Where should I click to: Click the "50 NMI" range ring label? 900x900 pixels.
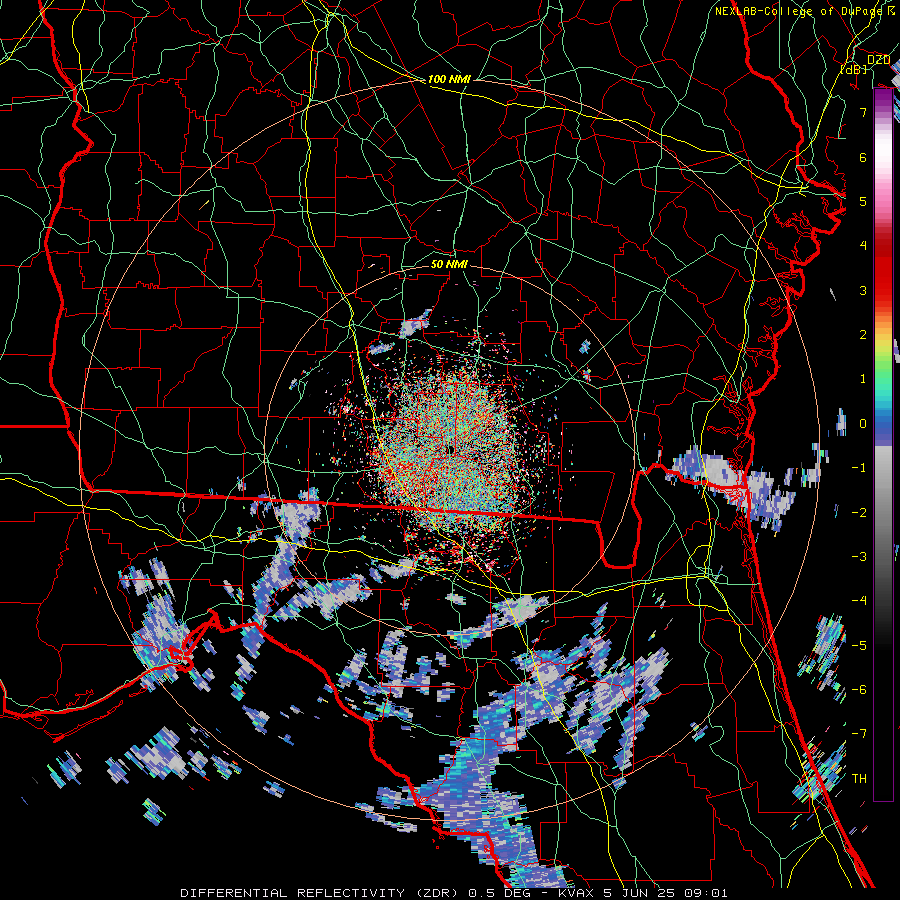click(x=449, y=264)
